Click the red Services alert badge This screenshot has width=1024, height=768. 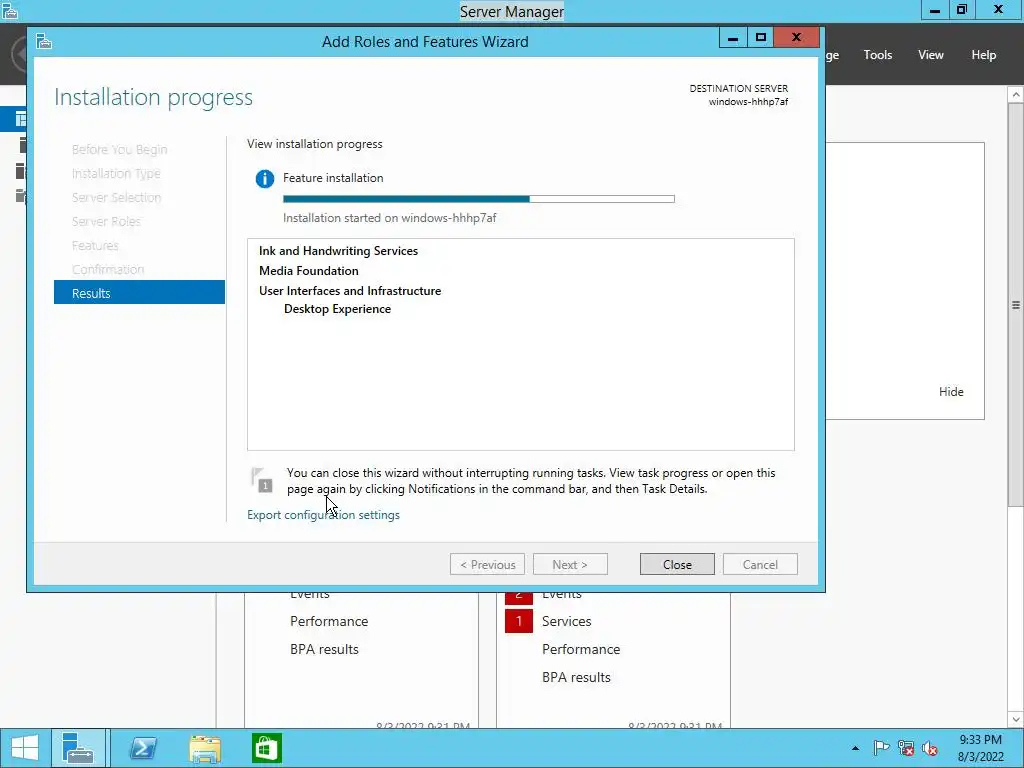[x=519, y=621]
